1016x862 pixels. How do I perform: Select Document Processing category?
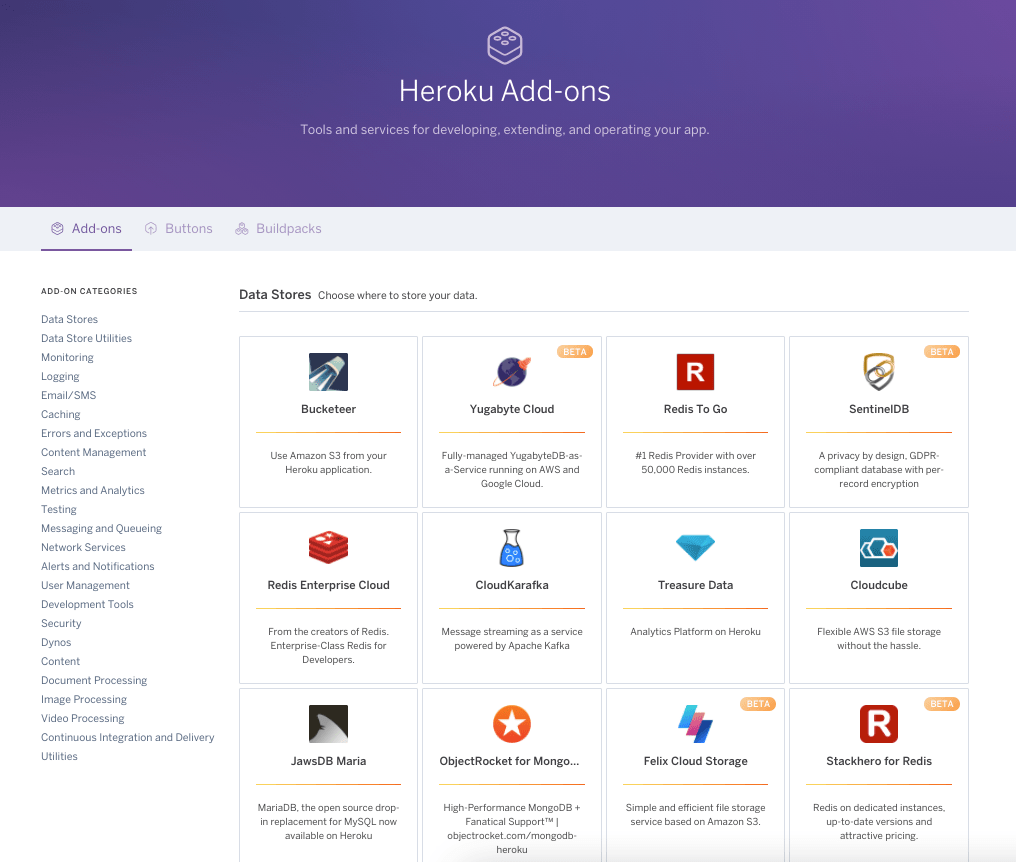[94, 681]
